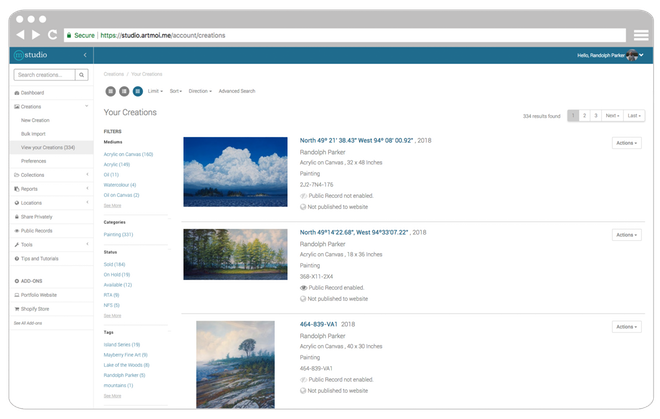
Task: Open North 49°21'38.43" painting title link
Action: pyautogui.click(x=357, y=141)
